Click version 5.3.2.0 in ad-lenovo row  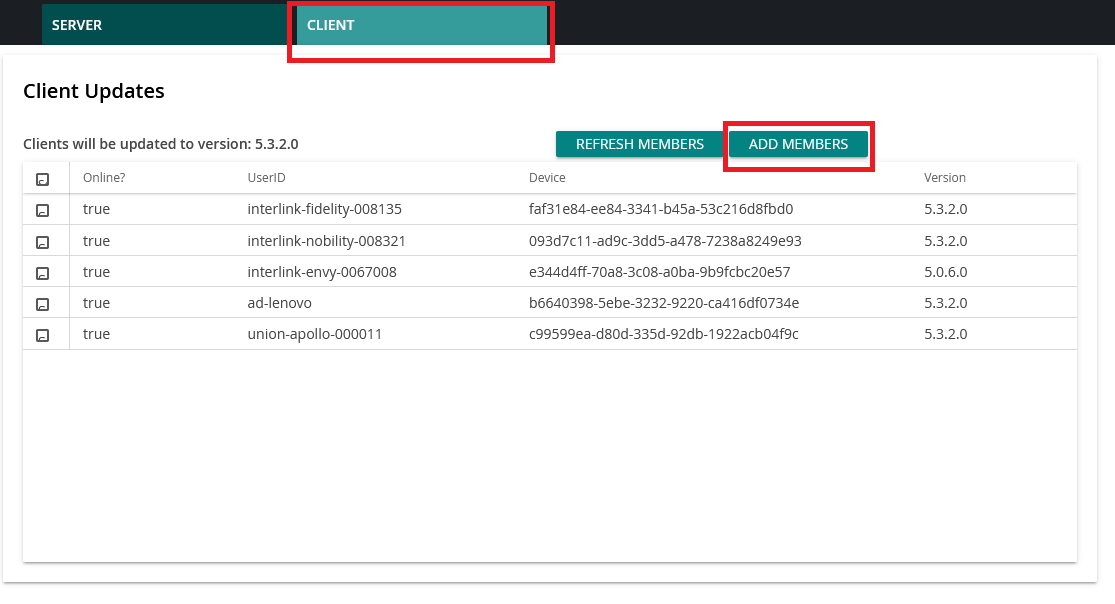pos(945,303)
